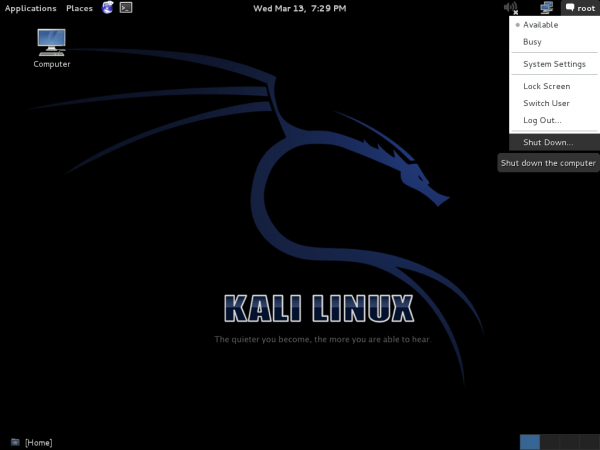The image size is (600, 450).
Task: Choose Log Out... from the user menu
Action: tap(554, 120)
